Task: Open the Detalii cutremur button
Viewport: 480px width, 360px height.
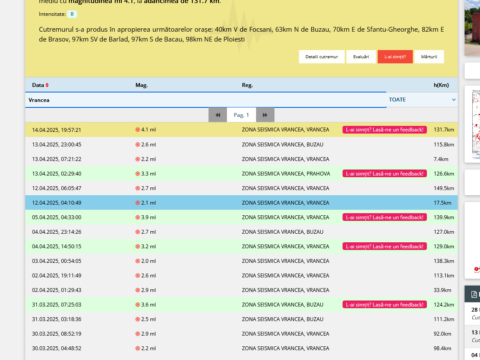Action: 322,57
